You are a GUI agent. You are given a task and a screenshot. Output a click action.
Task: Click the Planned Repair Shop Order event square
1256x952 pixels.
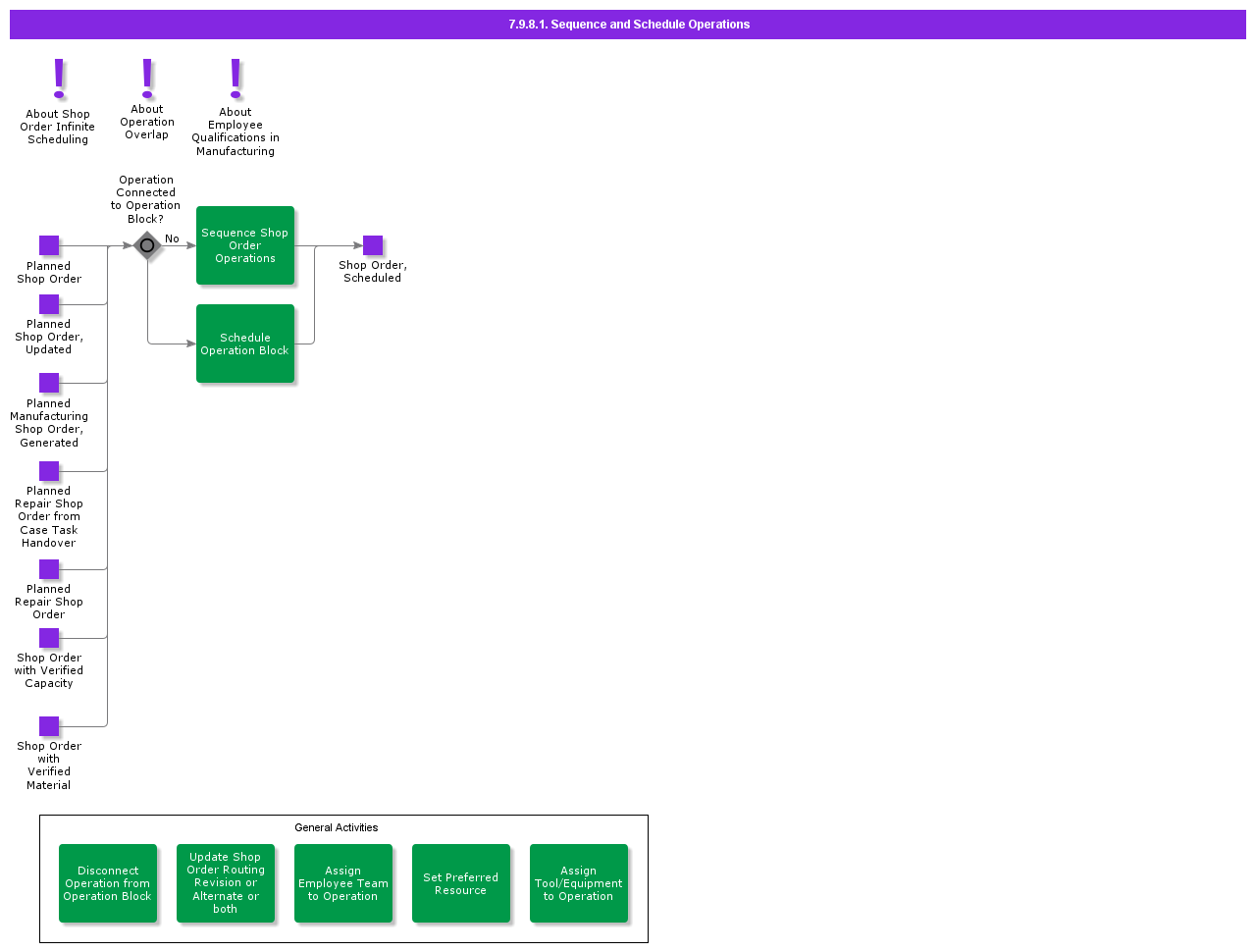(49, 569)
